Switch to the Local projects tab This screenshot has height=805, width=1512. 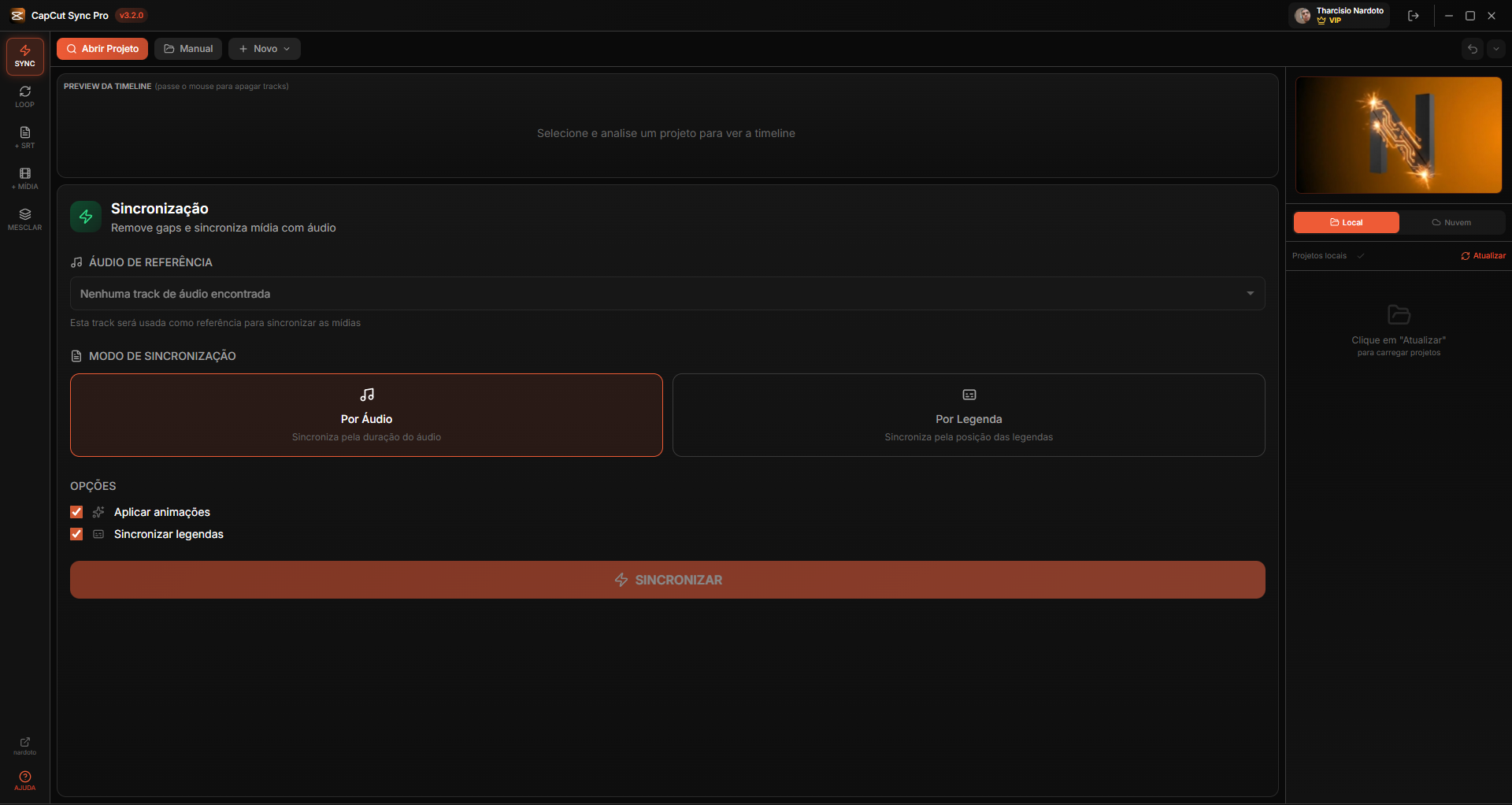point(1346,223)
